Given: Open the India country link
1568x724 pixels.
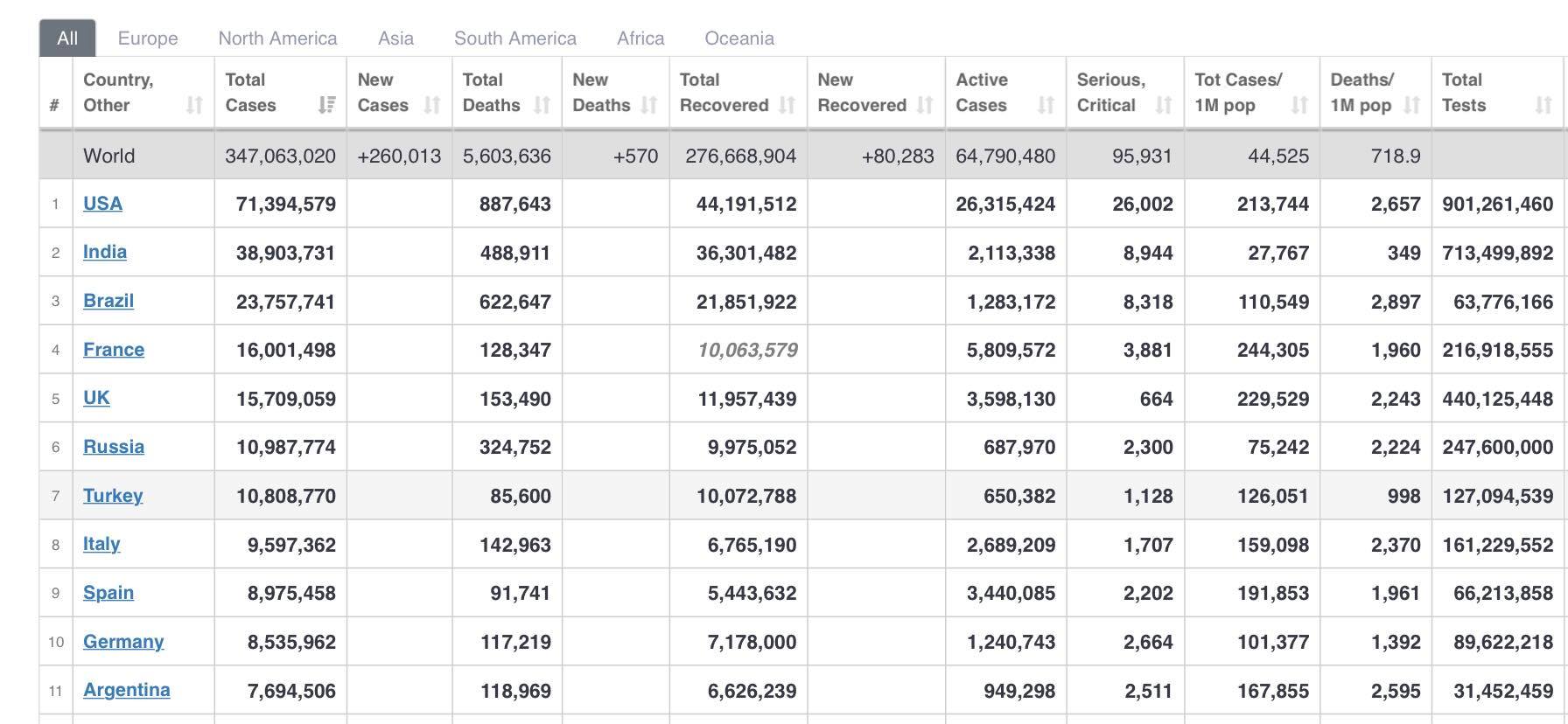Looking at the screenshot, I should click(105, 252).
